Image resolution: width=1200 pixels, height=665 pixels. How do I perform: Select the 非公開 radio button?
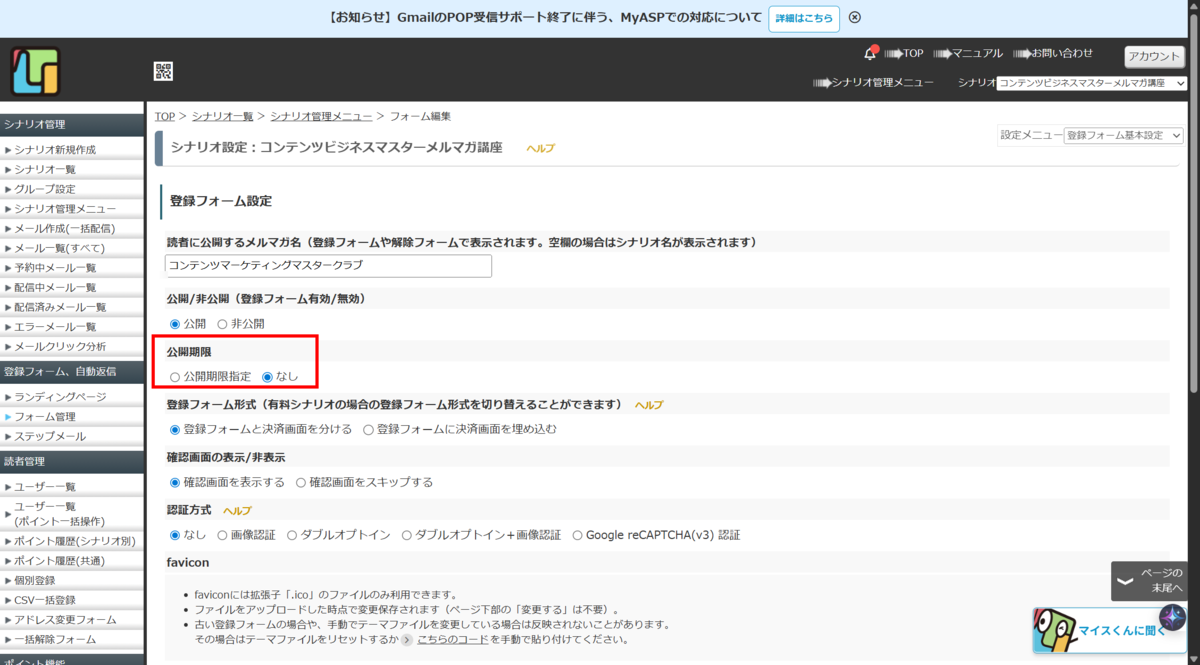[x=222, y=324]
